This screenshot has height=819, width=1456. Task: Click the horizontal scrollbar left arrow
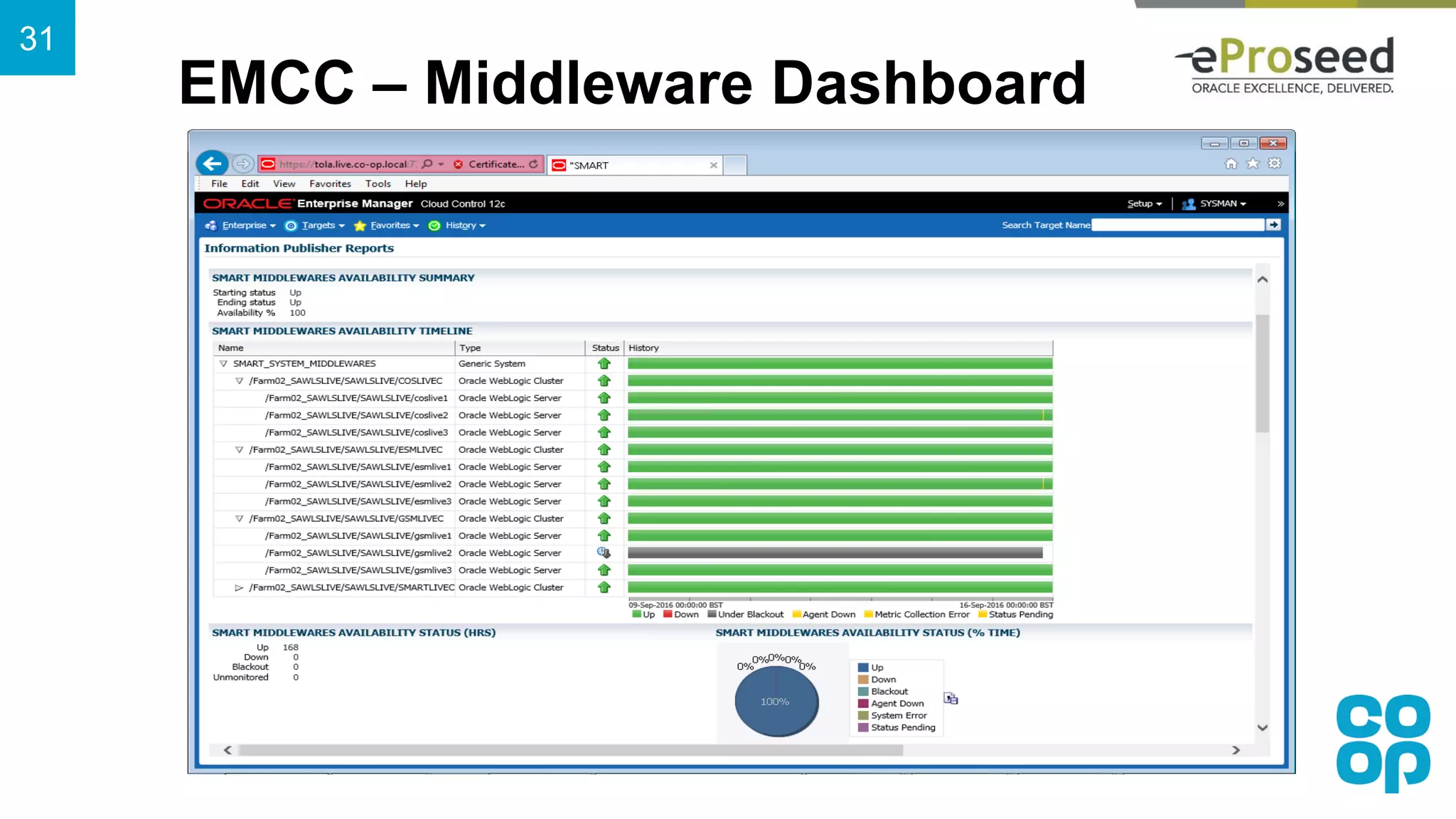pos(227,750)
